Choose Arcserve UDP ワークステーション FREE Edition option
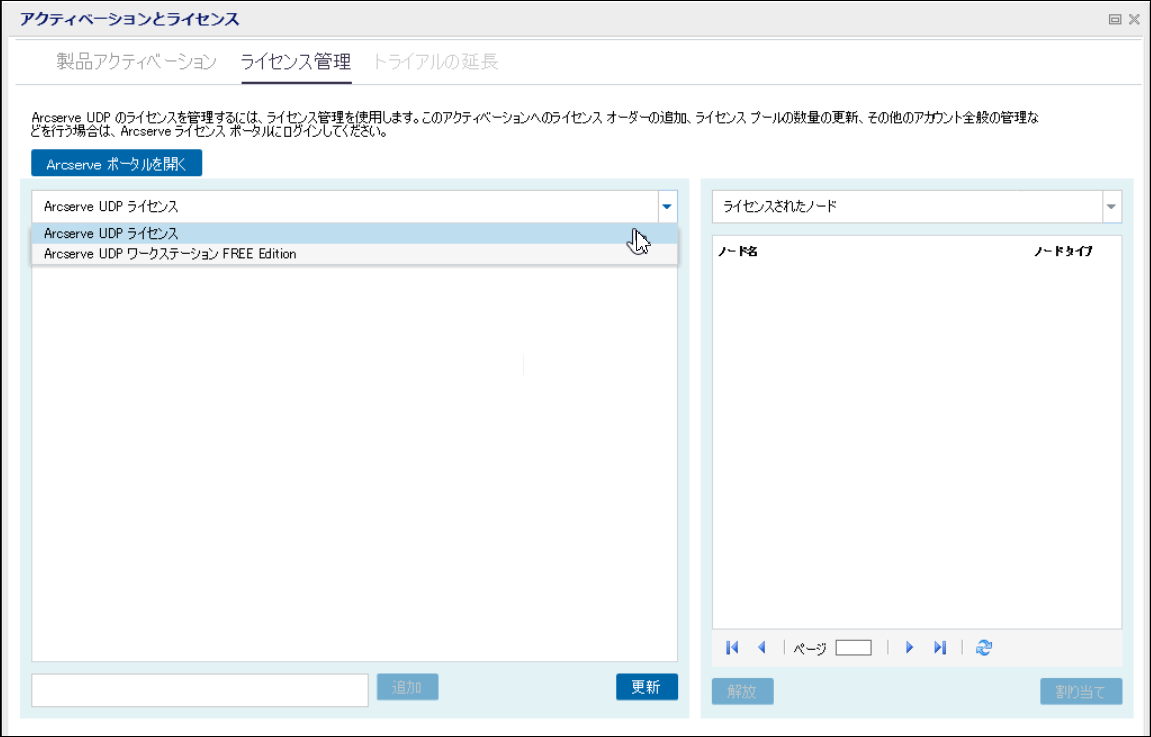Viewport: 1151px width, 737px height. (354, 254)
